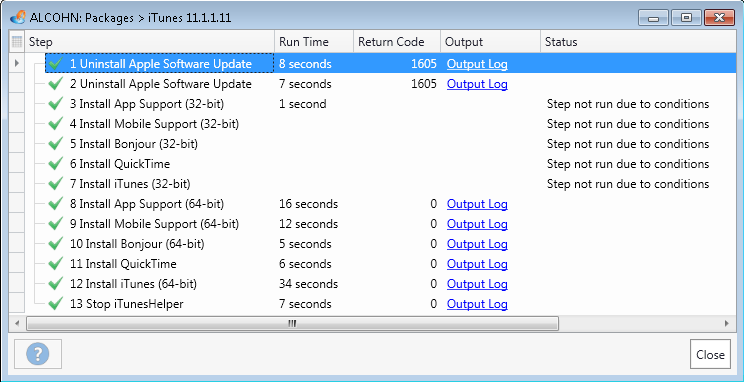The image size is (744, 382).
Task: Click the ALCOHN app icon in title bar
Action: click(18, 18)
